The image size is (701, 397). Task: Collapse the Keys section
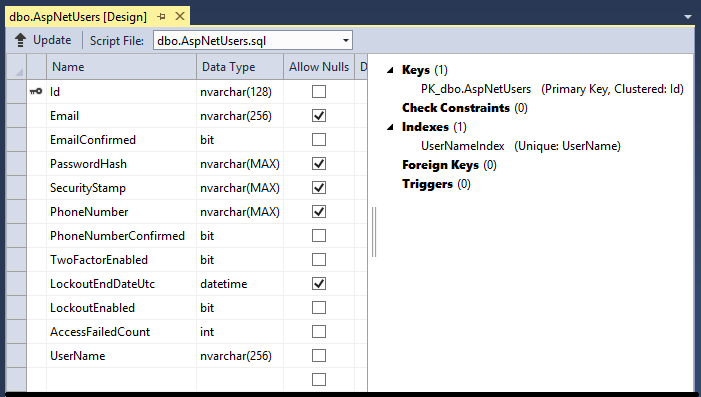[x=390, y=70]
